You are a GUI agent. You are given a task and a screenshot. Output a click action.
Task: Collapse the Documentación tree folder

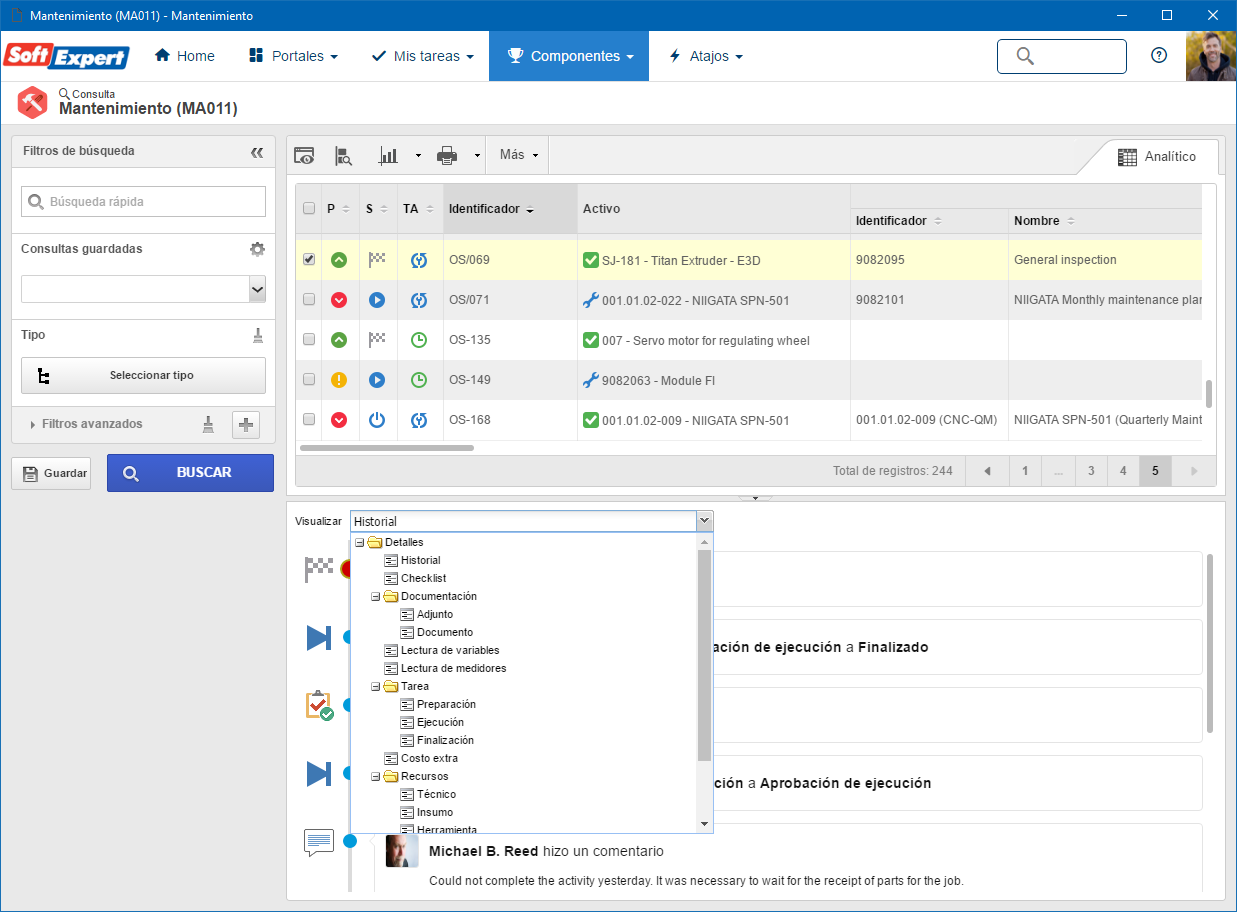click(376, 596)
